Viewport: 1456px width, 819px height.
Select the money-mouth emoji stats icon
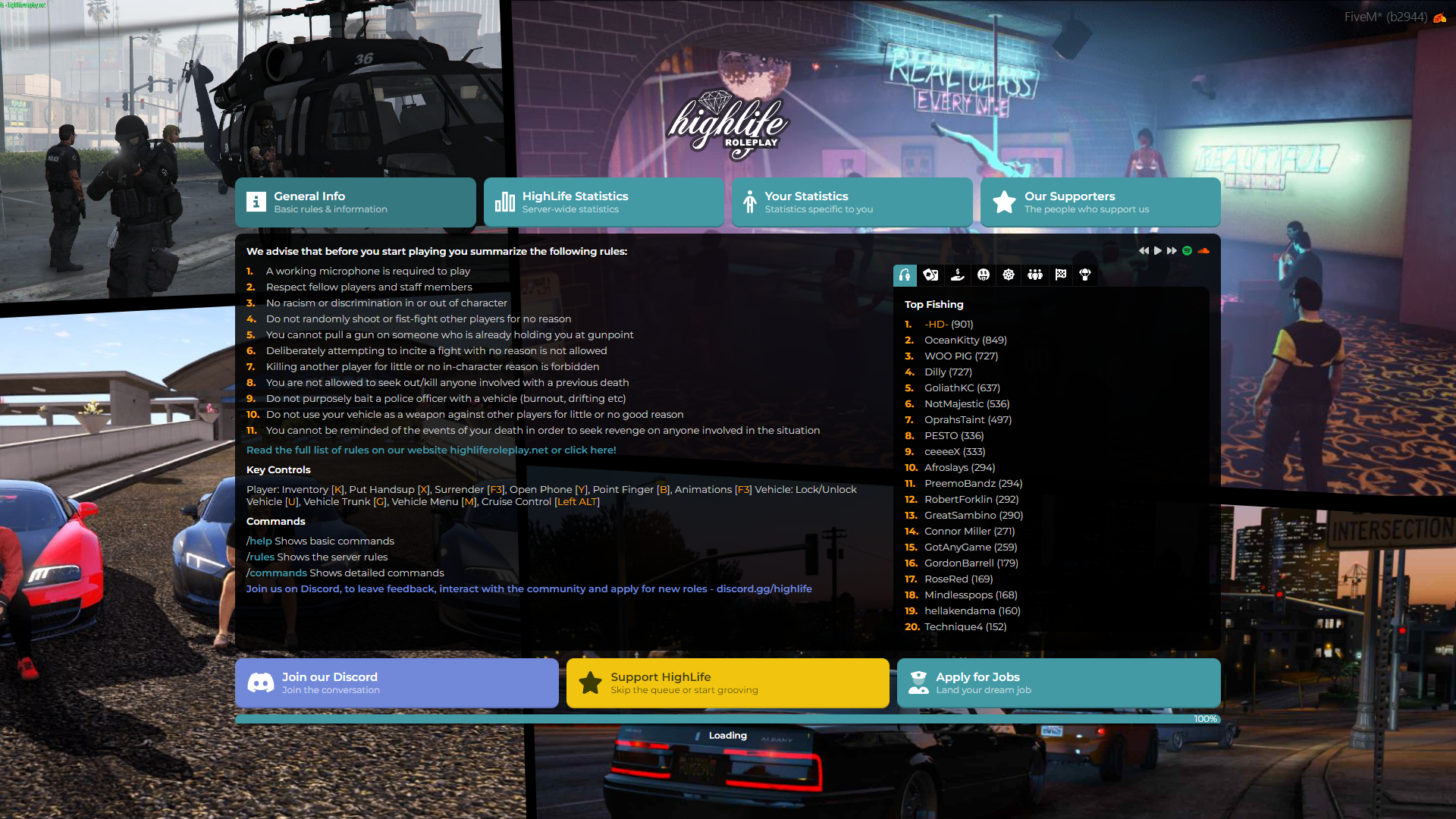983,275
